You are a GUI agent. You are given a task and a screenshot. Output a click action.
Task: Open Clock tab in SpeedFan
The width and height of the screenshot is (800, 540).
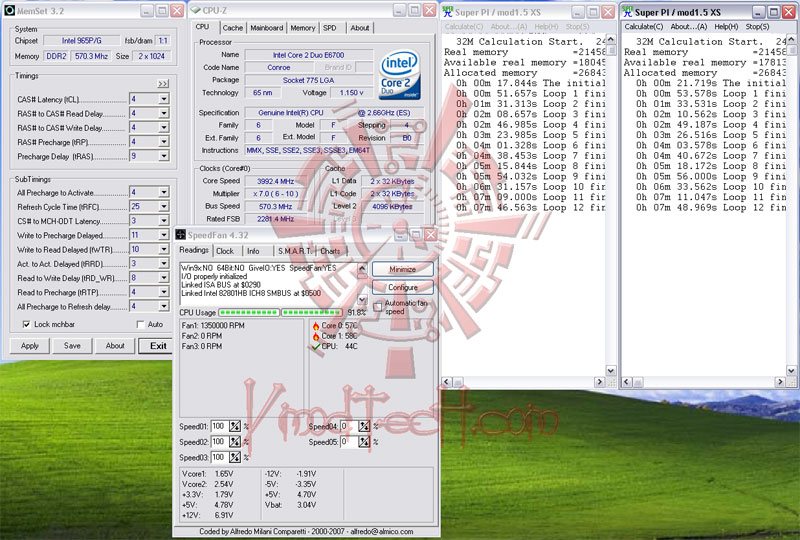[225, 251]
